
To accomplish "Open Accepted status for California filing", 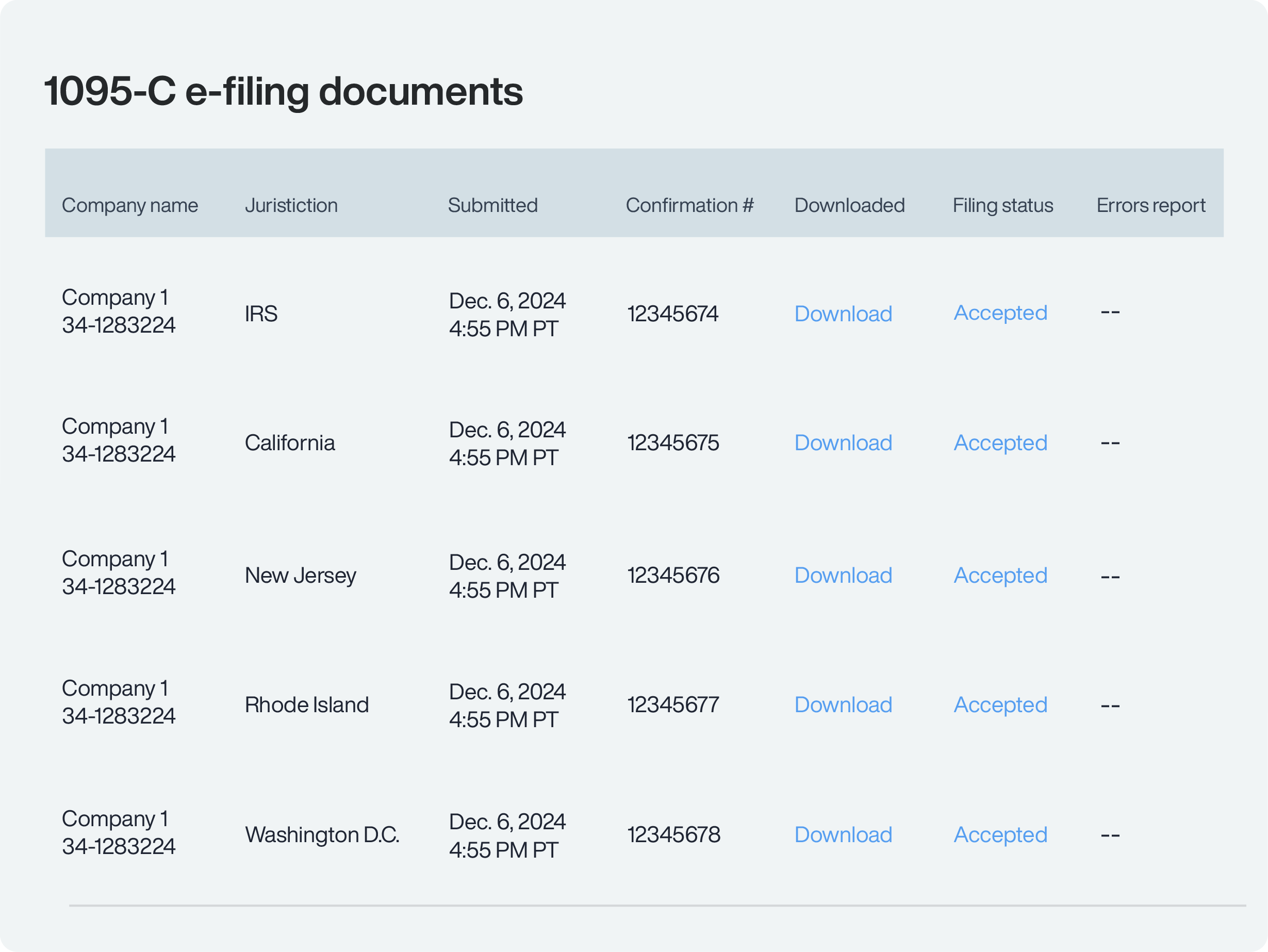I will [x=1000, y=442].
